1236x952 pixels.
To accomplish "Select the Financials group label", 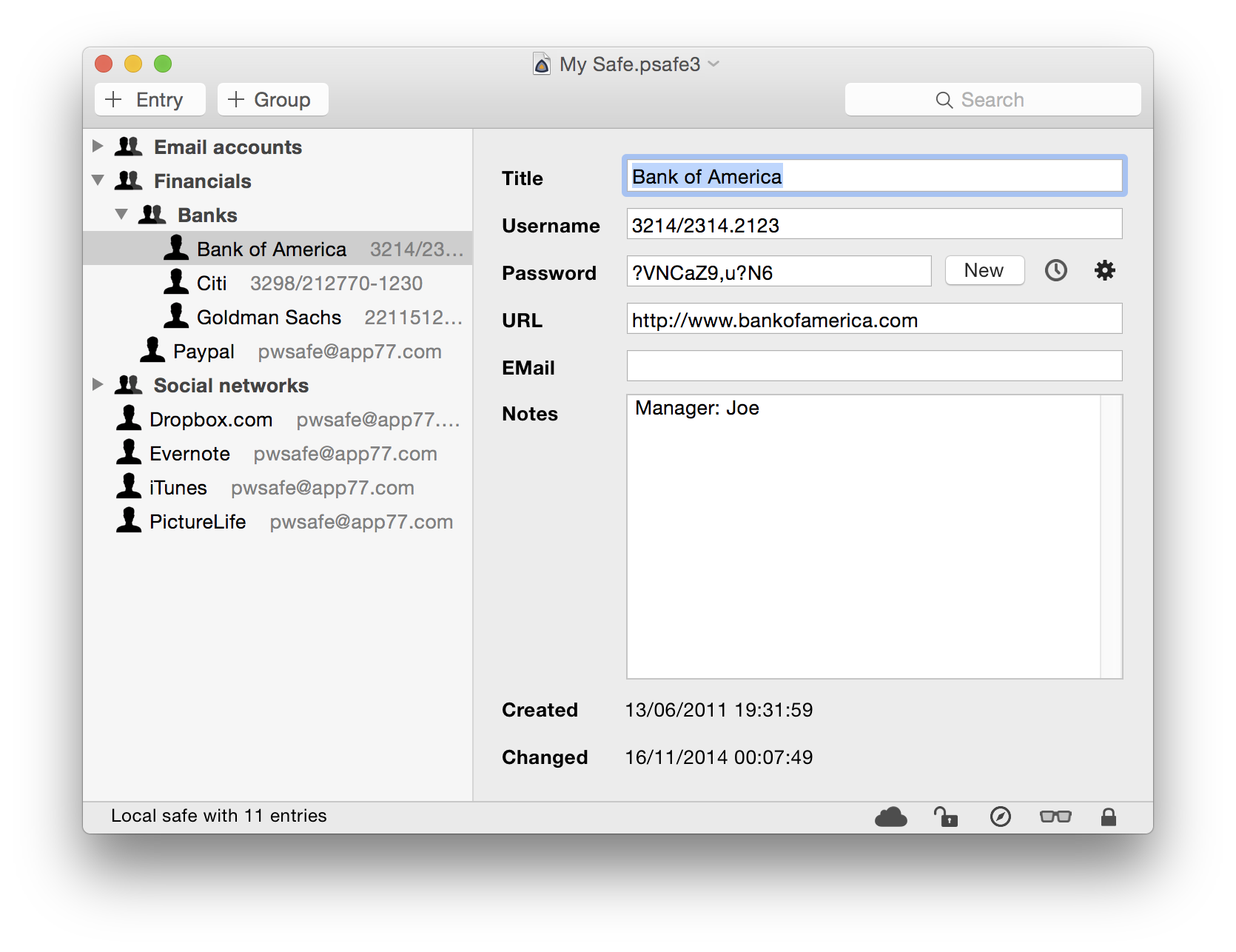I will [x=203, y=181].
